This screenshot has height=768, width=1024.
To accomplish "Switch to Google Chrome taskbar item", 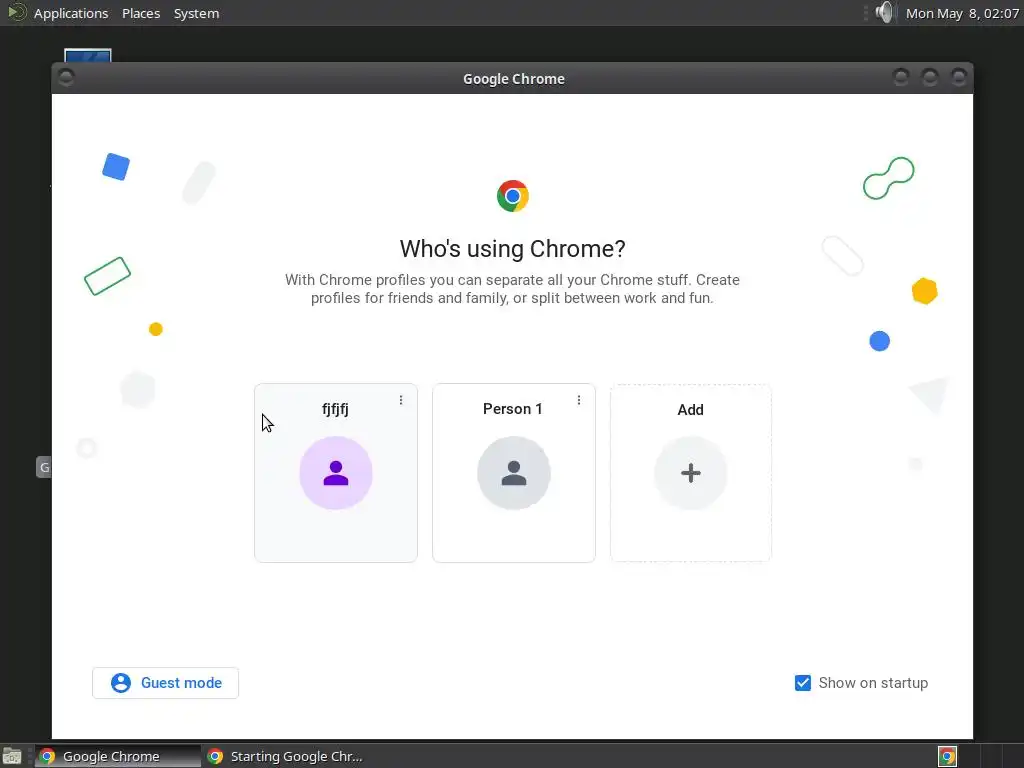I will (x=118, y=756).
